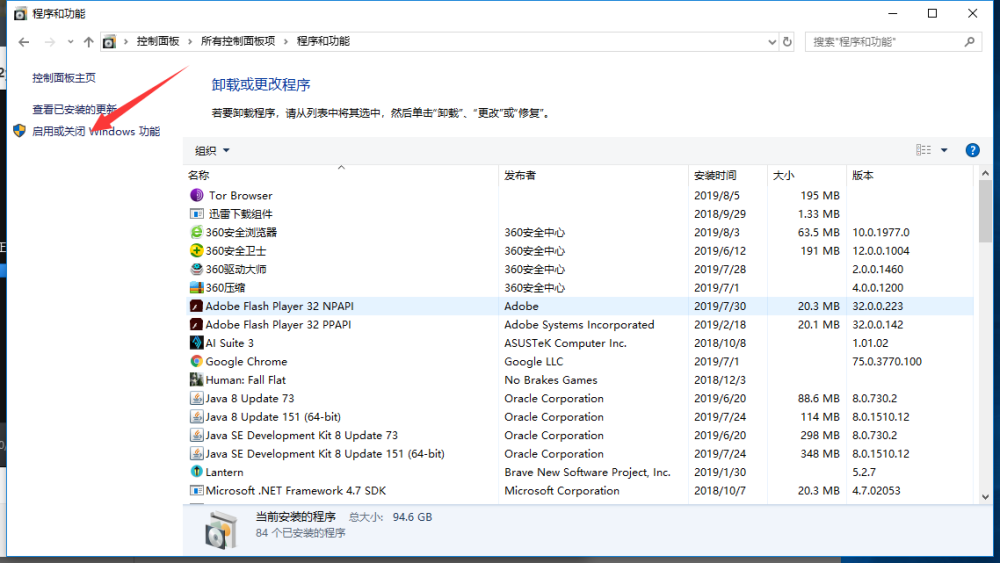Click the control panel icon in address bar
This screenshot has width=1000, height=563.
(109, 41)
